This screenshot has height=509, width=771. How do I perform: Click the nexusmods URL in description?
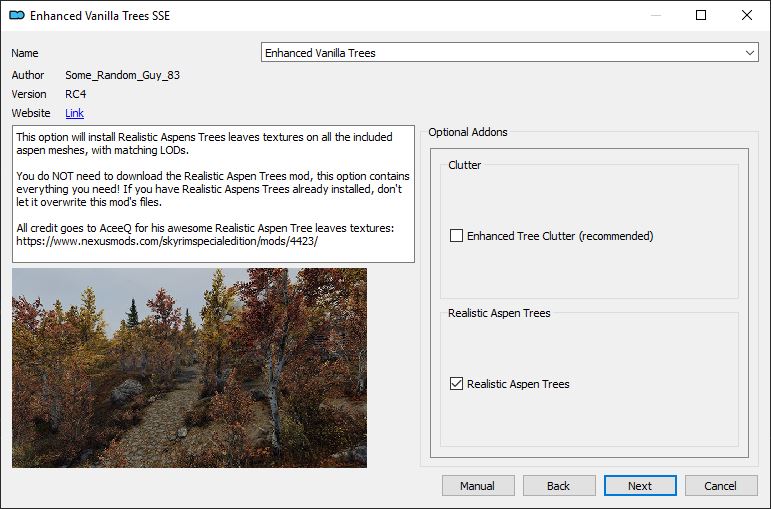(167, 241)
